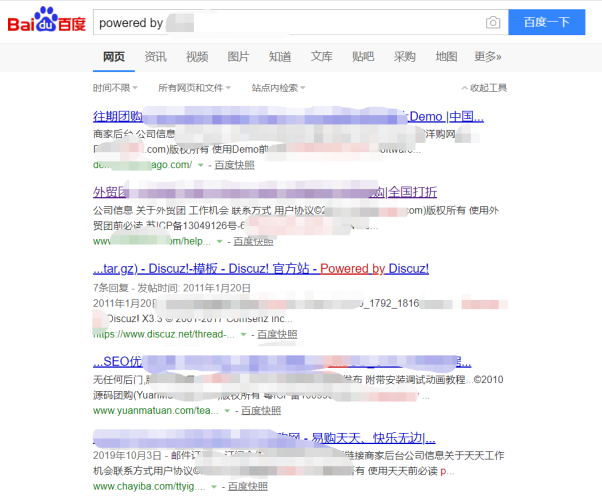
Task: Expand dropdown arrow next to ago.com URL
Action: tap(200, 165)
